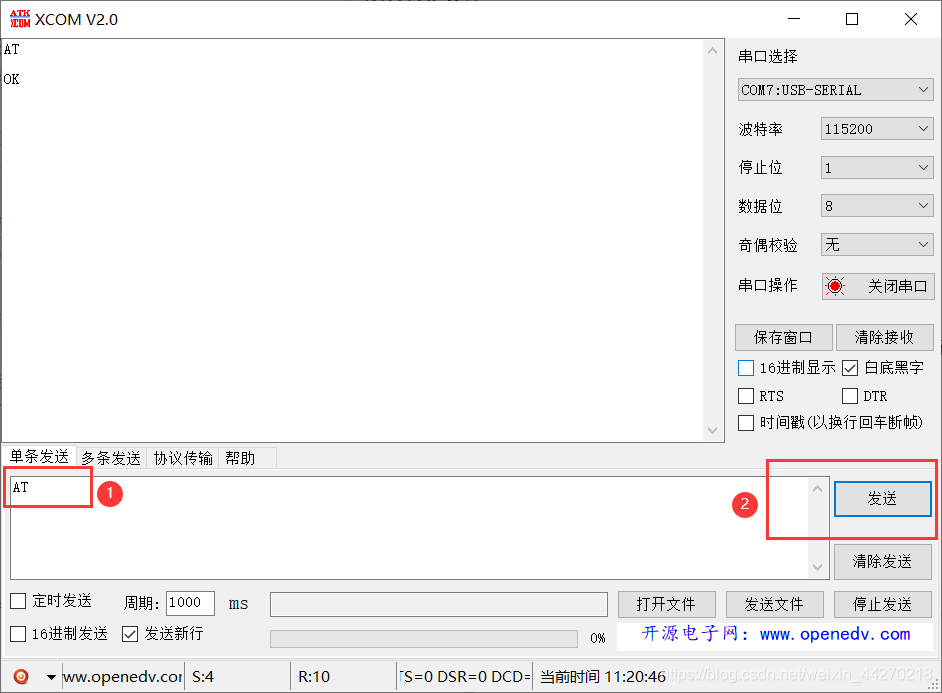Image resolution: width=942 pixels, height=693 pixels.
Task: Open the parity 无 dropdown
Action: 877,244
